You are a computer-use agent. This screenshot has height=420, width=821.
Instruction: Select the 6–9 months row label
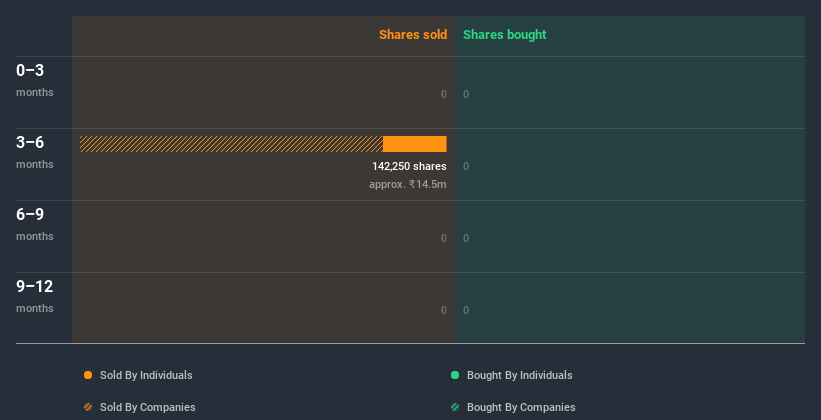pyautogui.click(x=35, y=224)
